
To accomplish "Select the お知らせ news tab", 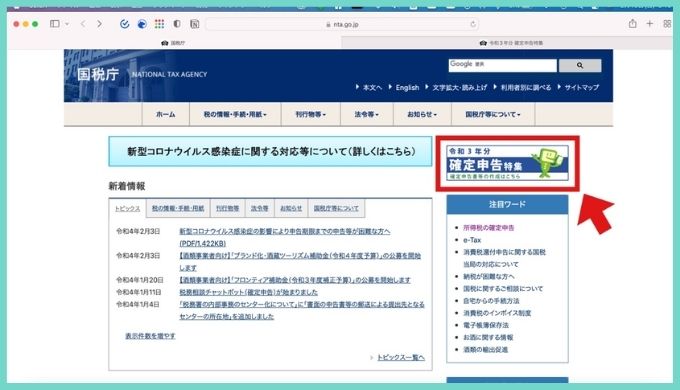I will (x=291, y=209).
